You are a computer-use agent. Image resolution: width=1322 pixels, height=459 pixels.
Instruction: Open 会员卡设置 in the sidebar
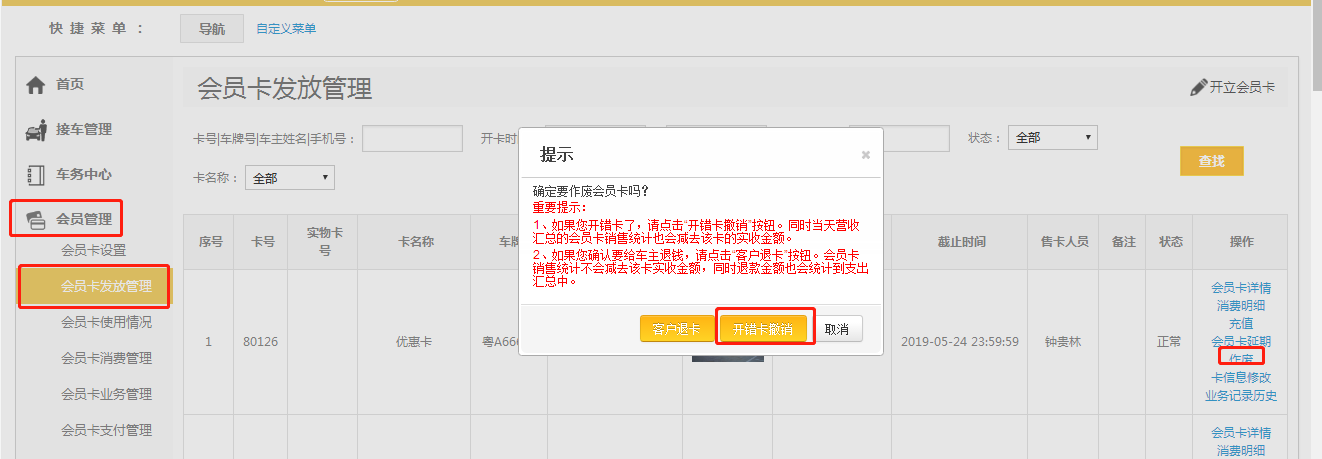[94, 250]
